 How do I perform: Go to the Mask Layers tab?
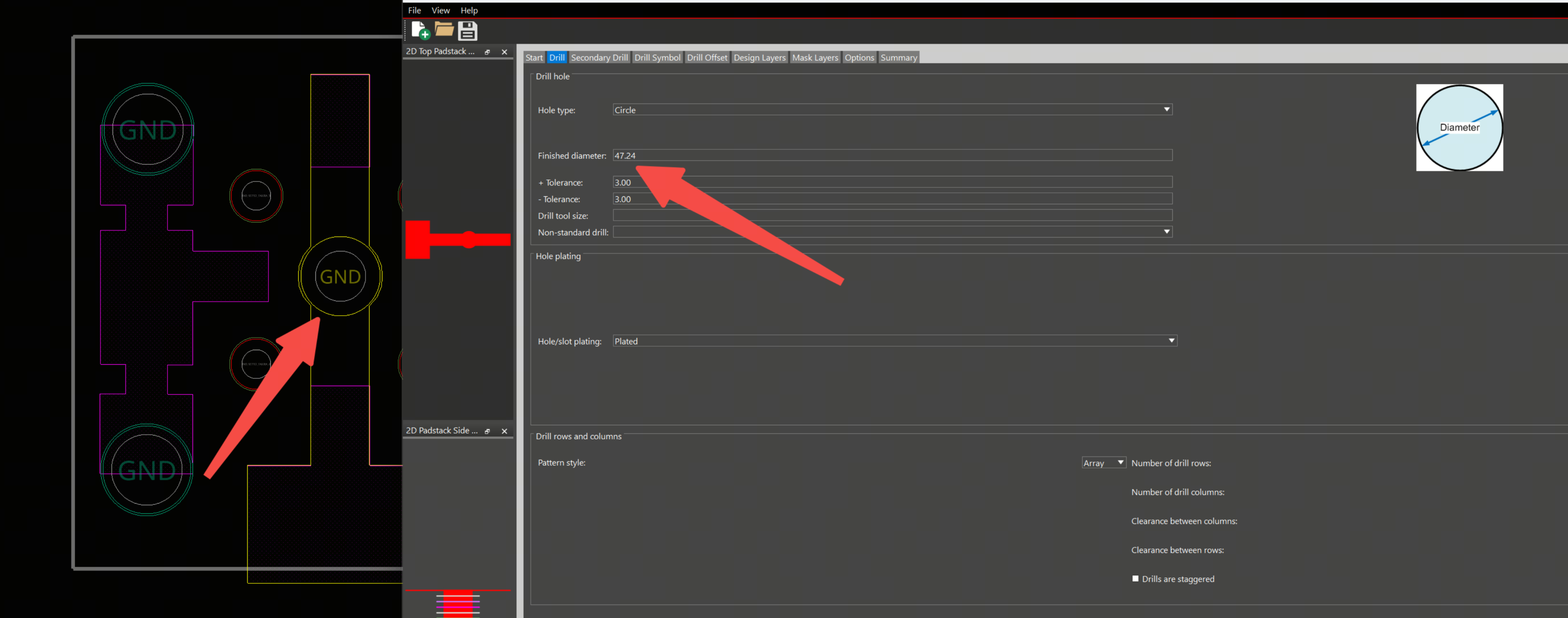[814, 58]
